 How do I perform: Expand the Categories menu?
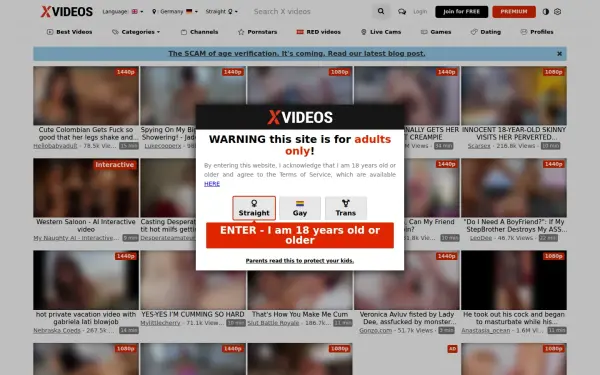(x=136, y=32)
